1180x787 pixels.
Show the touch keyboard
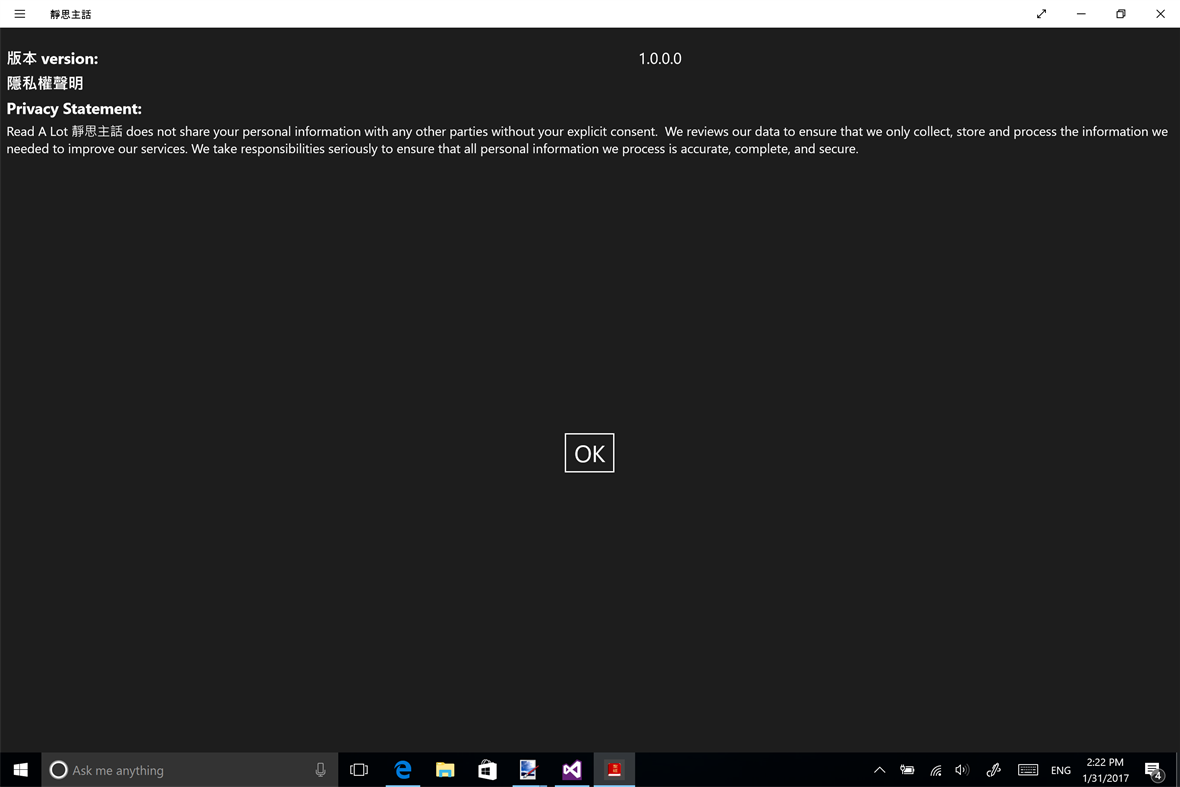(x=1028, y=770)
